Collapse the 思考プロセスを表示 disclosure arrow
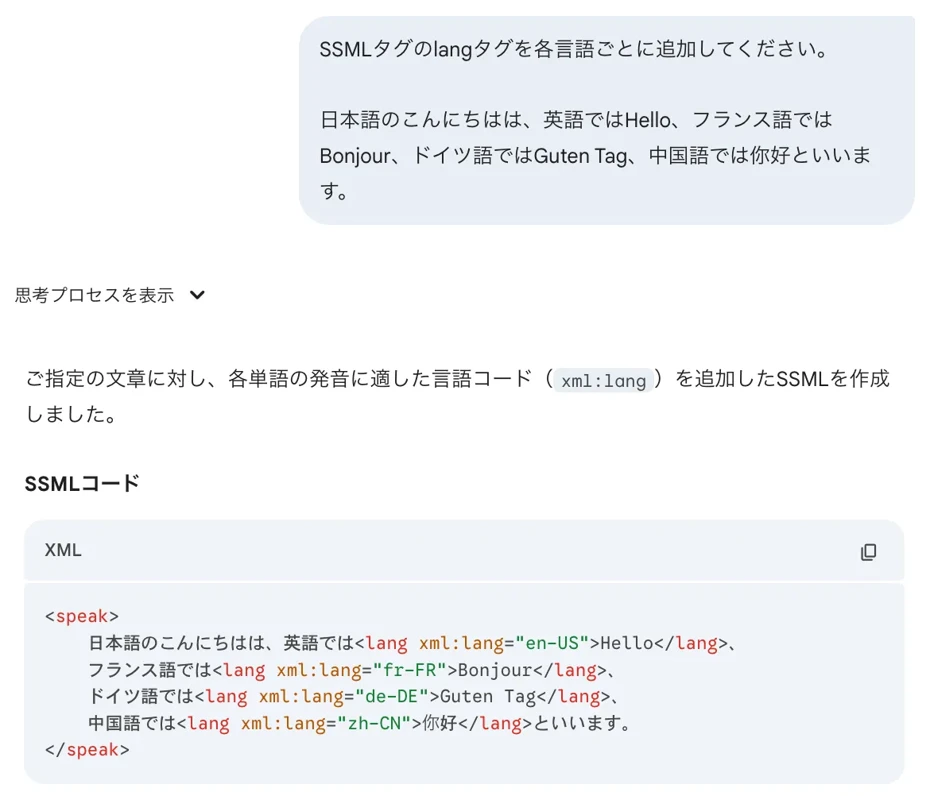 tap(197, 295)
